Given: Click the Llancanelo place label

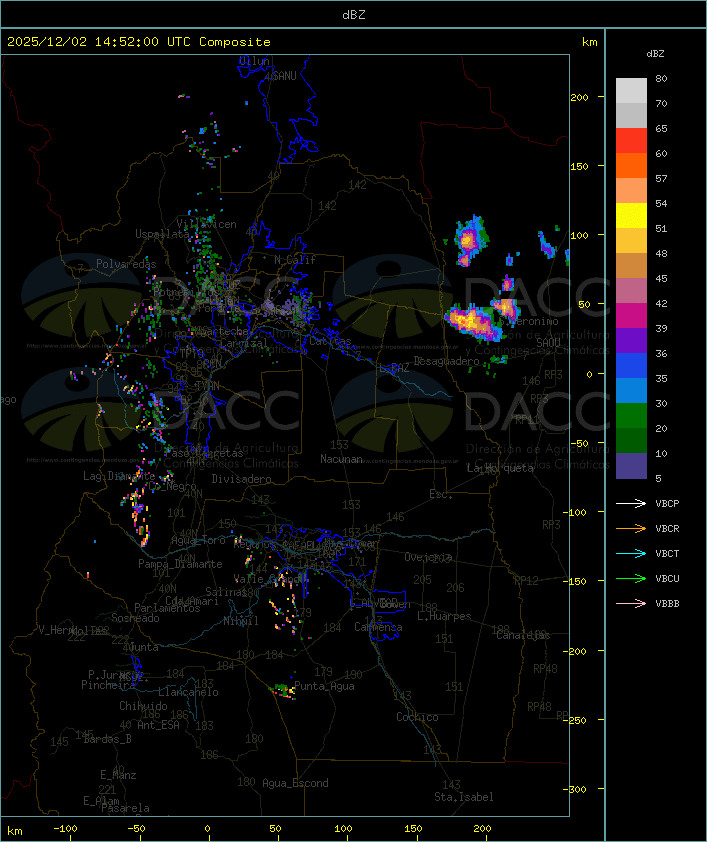Looking at the screenshot, I should (188, 693).
